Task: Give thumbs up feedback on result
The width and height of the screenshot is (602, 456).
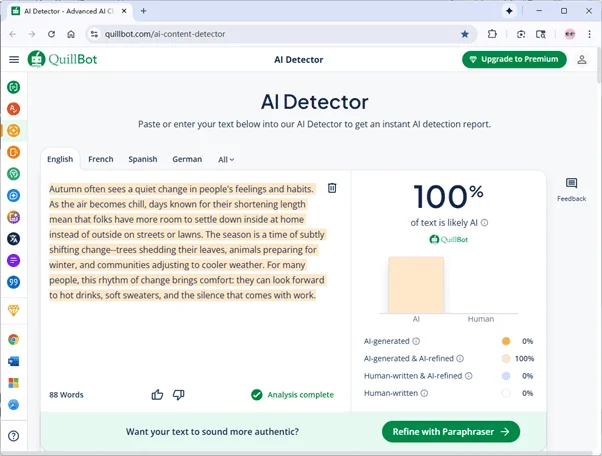Action: point(157,395)
